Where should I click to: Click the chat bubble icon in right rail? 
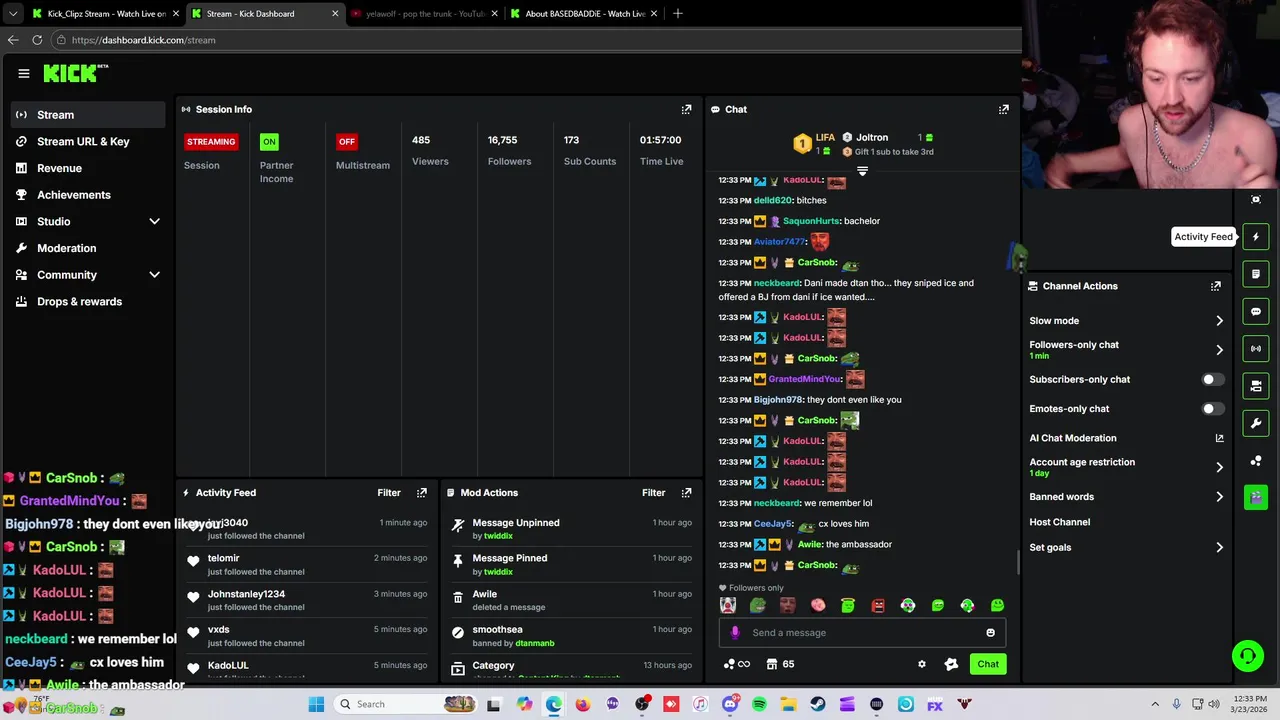coord(1256,311)
